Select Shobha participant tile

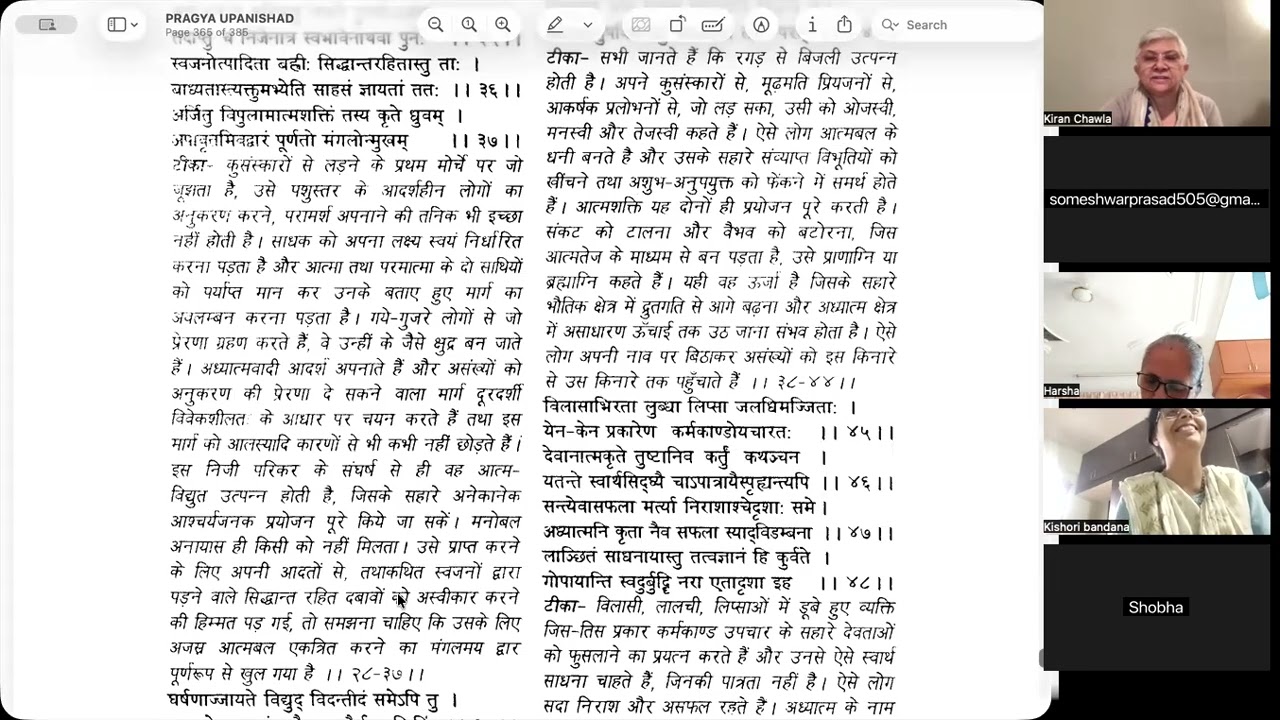(x=1157, y=607)
